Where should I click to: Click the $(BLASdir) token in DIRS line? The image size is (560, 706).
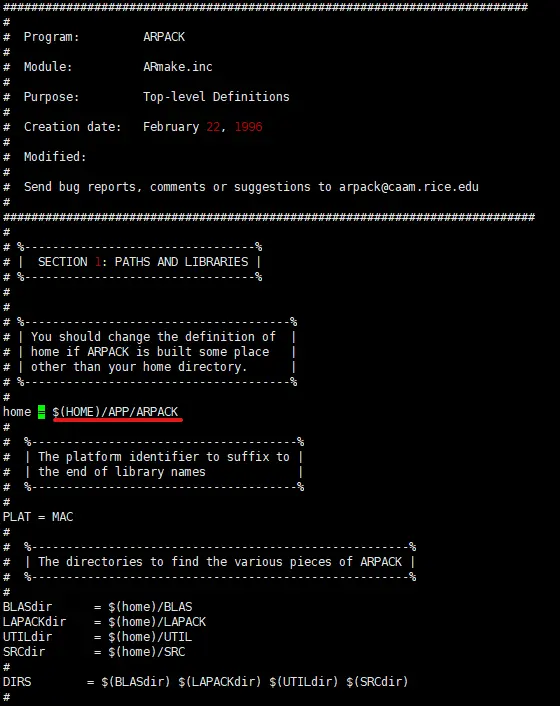tap(136, 682)
